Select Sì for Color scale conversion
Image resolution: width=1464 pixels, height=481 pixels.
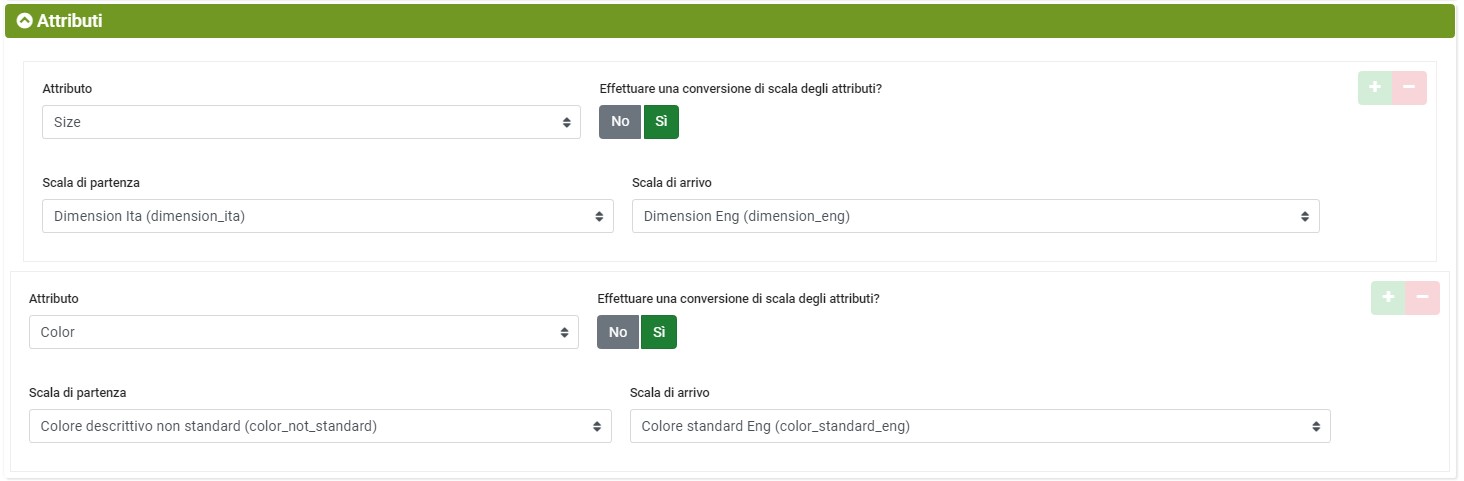click(659, 332)
